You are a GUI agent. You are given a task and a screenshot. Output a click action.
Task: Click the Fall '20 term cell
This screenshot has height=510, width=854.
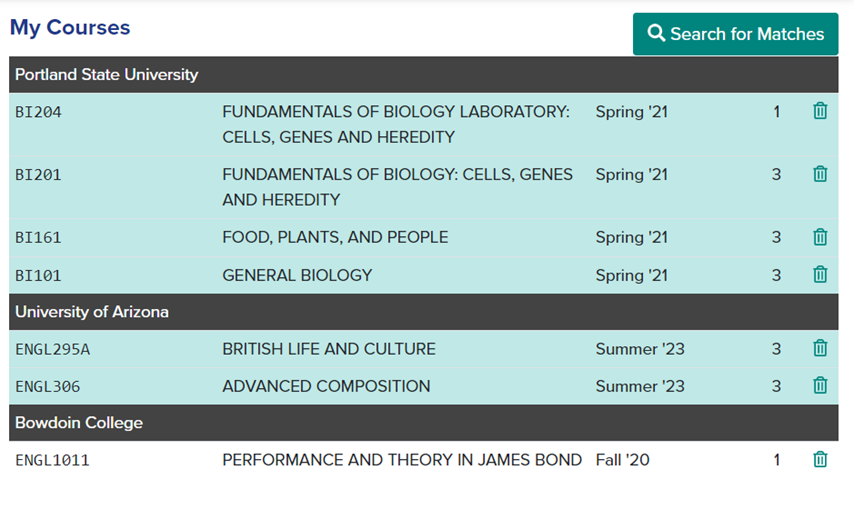tap(622, 460)
